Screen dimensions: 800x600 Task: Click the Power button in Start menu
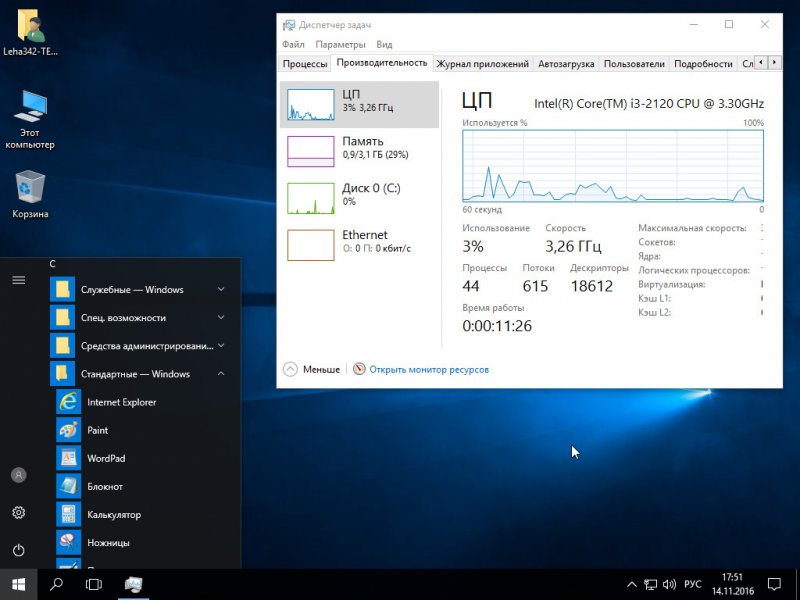click(x=19, y=550)
